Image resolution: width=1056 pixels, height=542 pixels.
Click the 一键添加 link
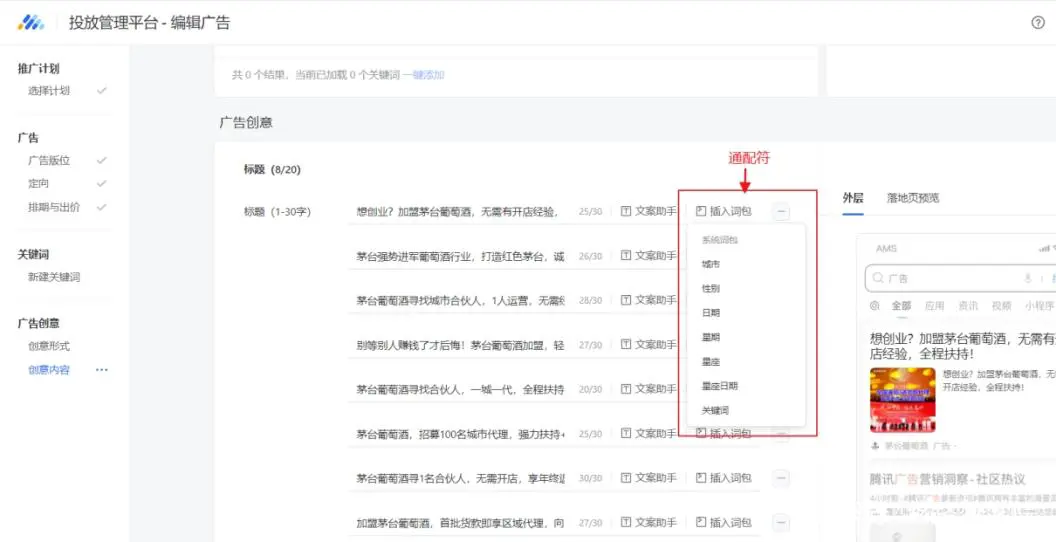[x=424, y=75]
